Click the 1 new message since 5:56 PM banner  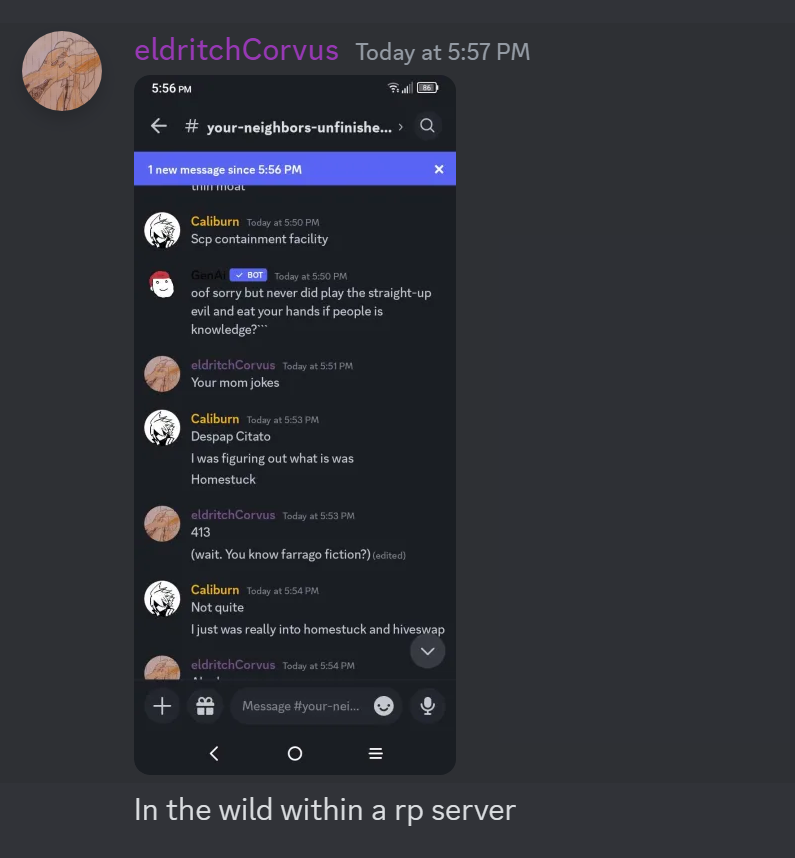[295, 169]
